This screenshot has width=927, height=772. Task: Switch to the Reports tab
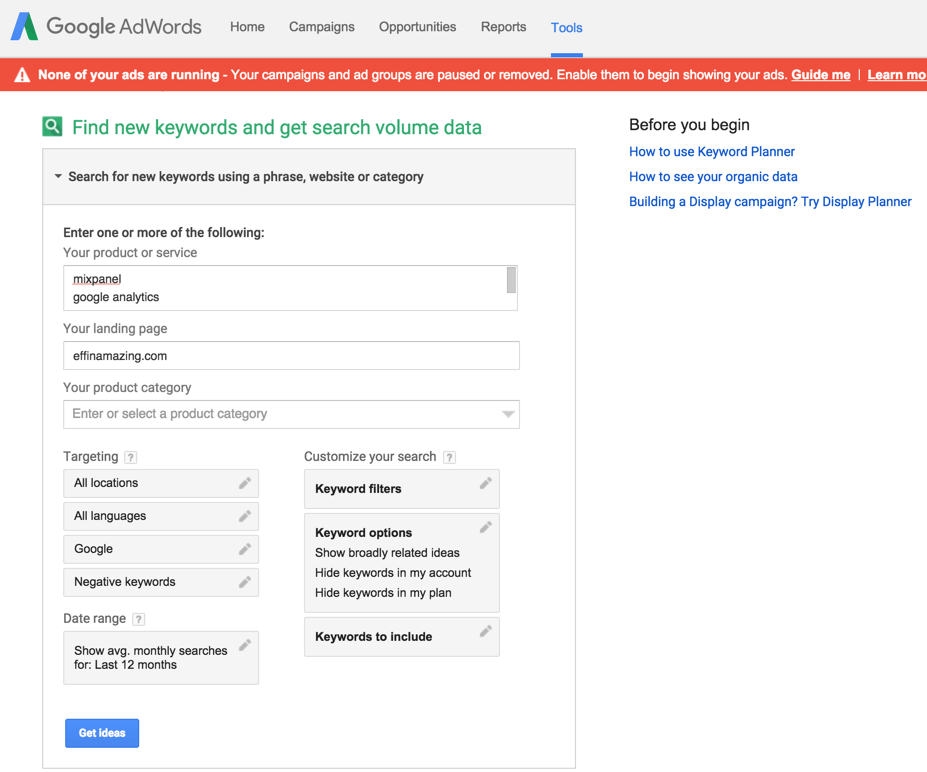(503, 27)
